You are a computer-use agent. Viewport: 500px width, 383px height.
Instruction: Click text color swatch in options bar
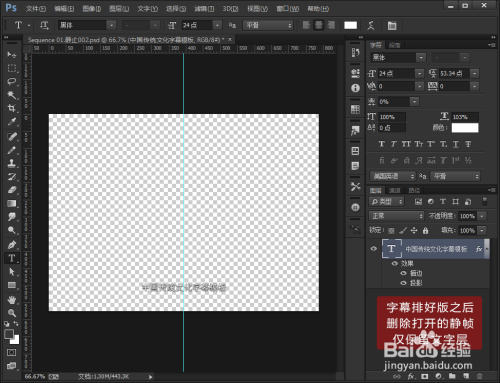350,25
